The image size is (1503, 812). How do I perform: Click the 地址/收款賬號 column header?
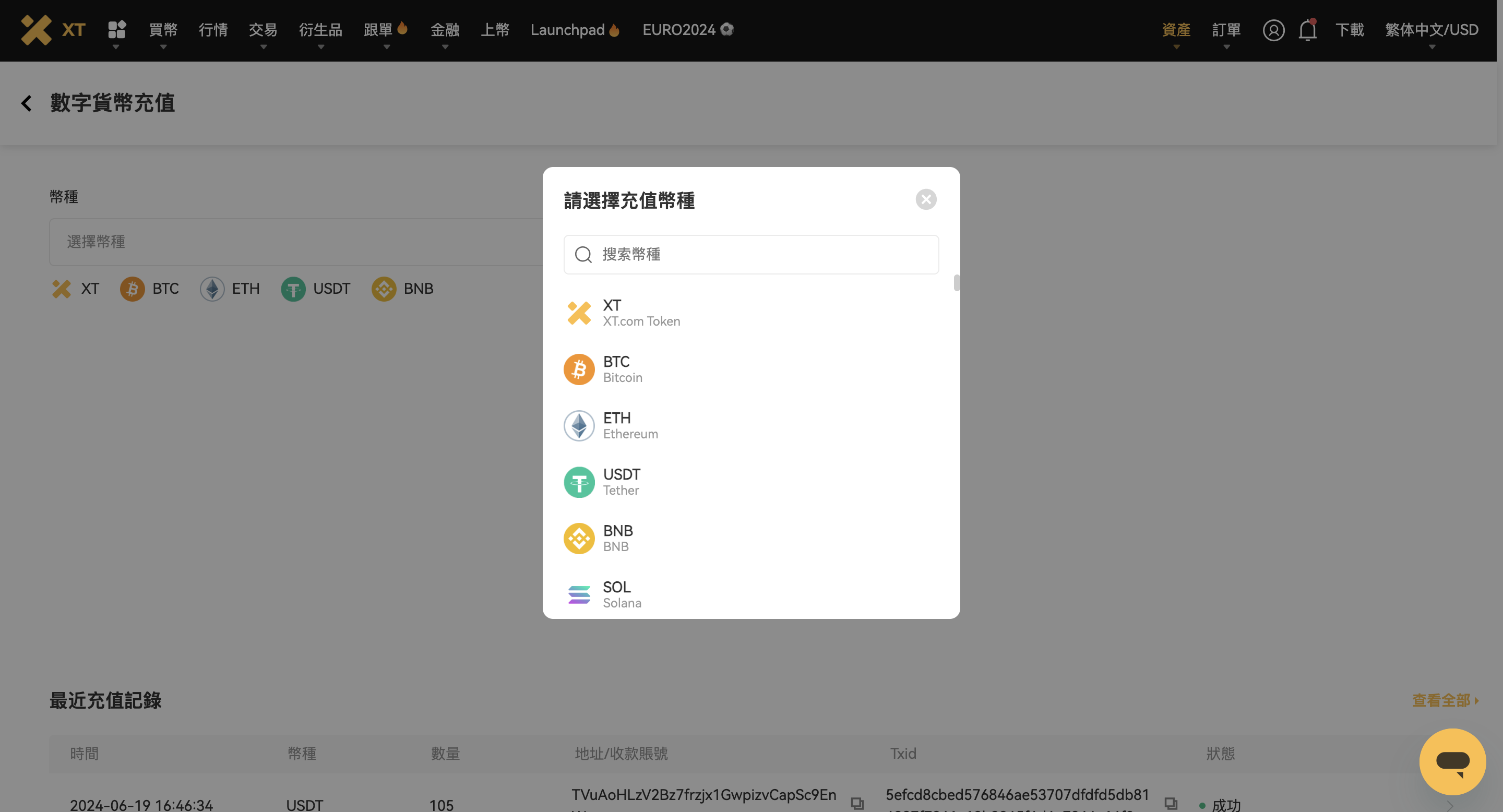(621, 754)
